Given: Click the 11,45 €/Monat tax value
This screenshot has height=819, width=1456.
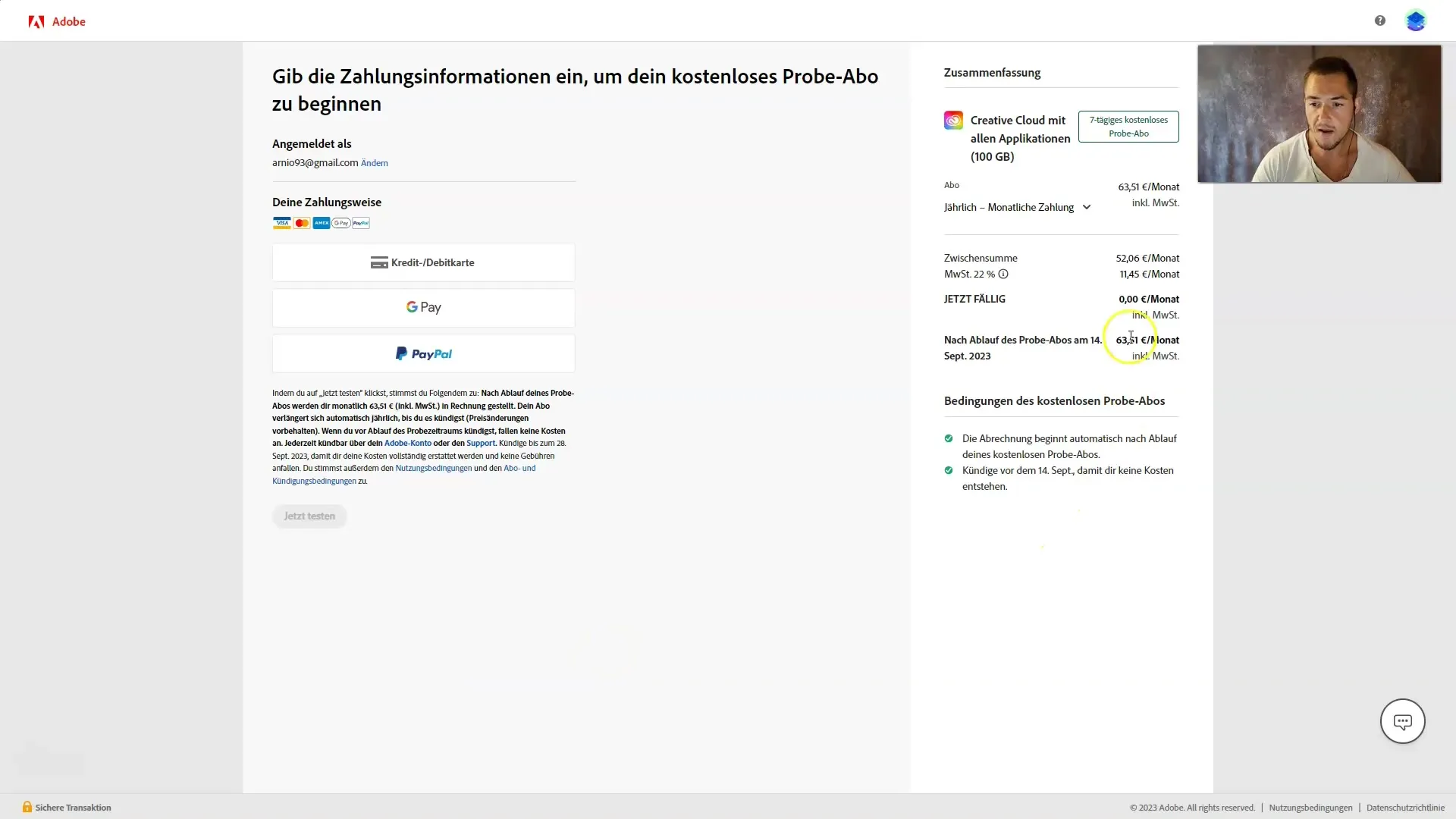Looking at the screenshot, I should point(1150,274).
